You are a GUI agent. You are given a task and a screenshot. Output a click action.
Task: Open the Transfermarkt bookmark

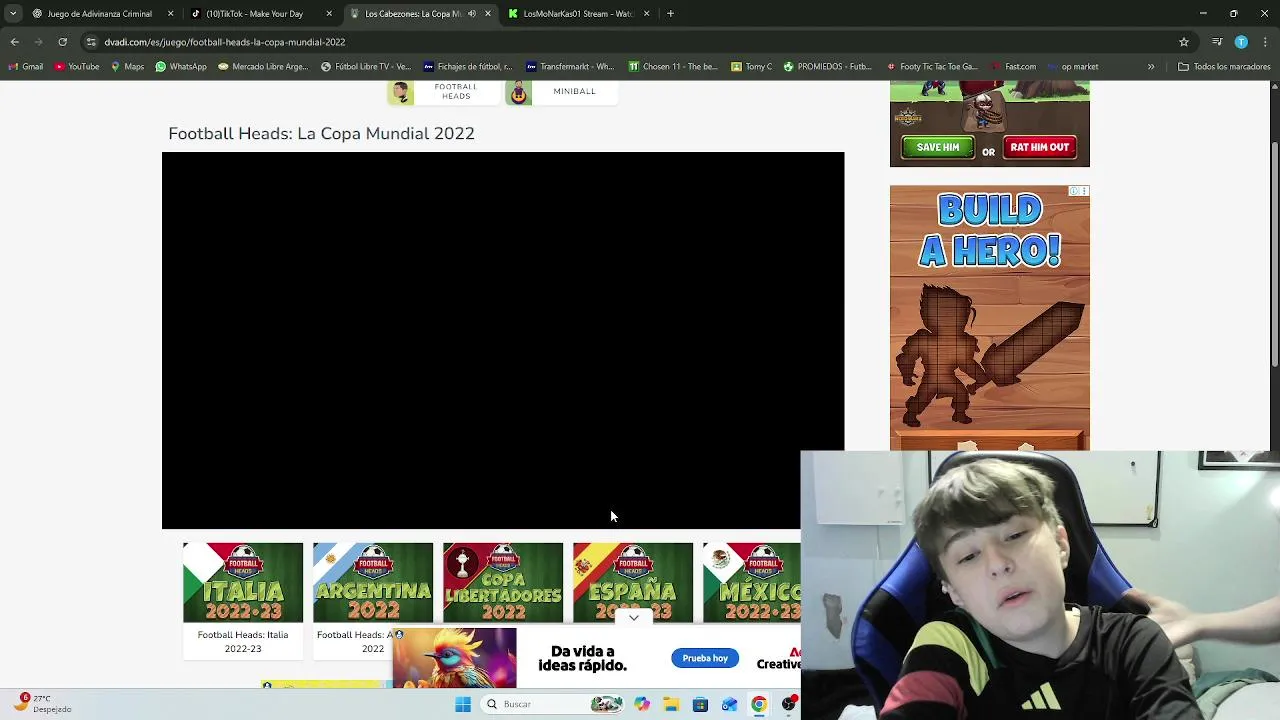click(x=570, y=67)
